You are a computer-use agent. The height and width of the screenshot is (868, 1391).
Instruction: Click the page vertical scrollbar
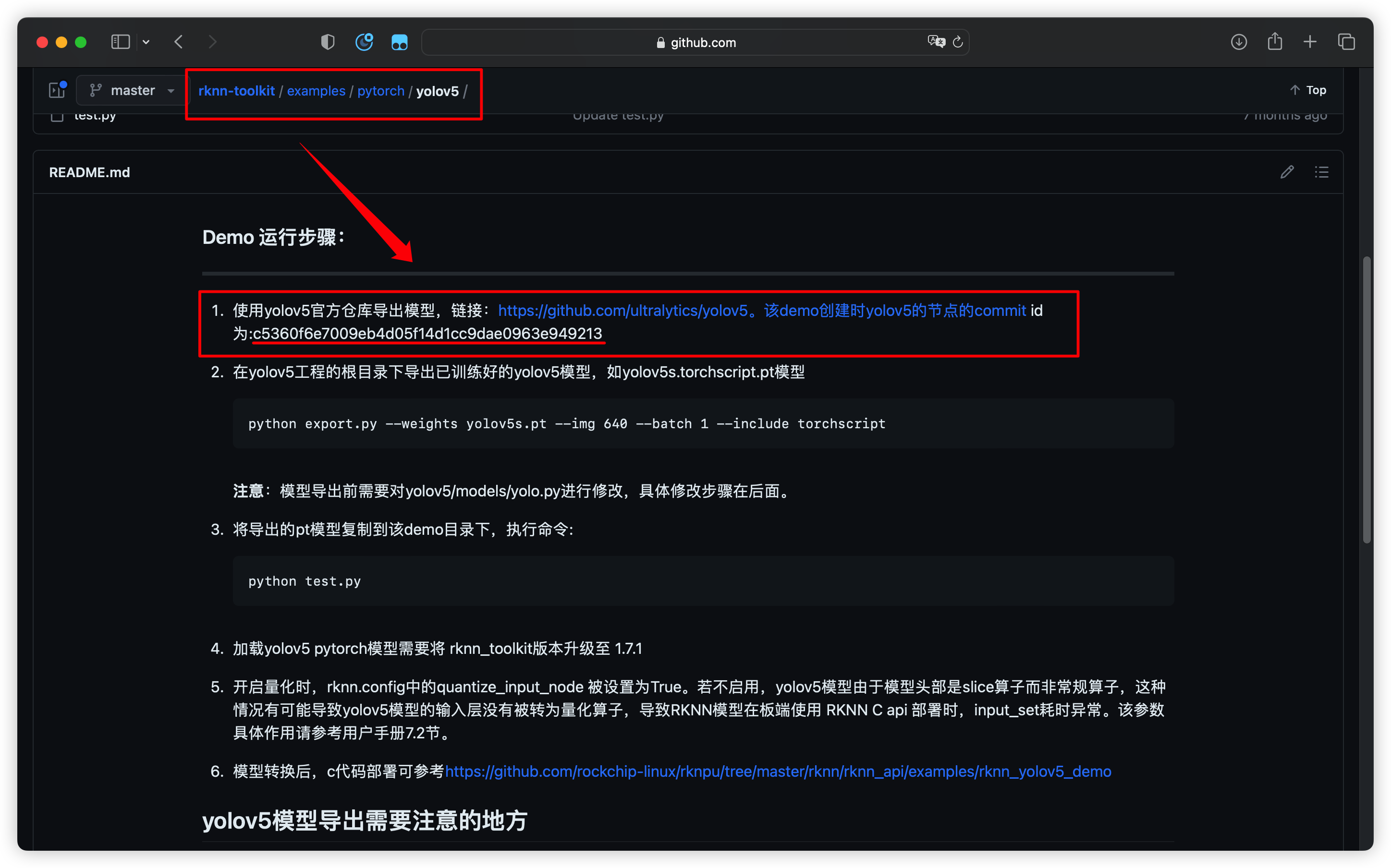(1367, 400)
